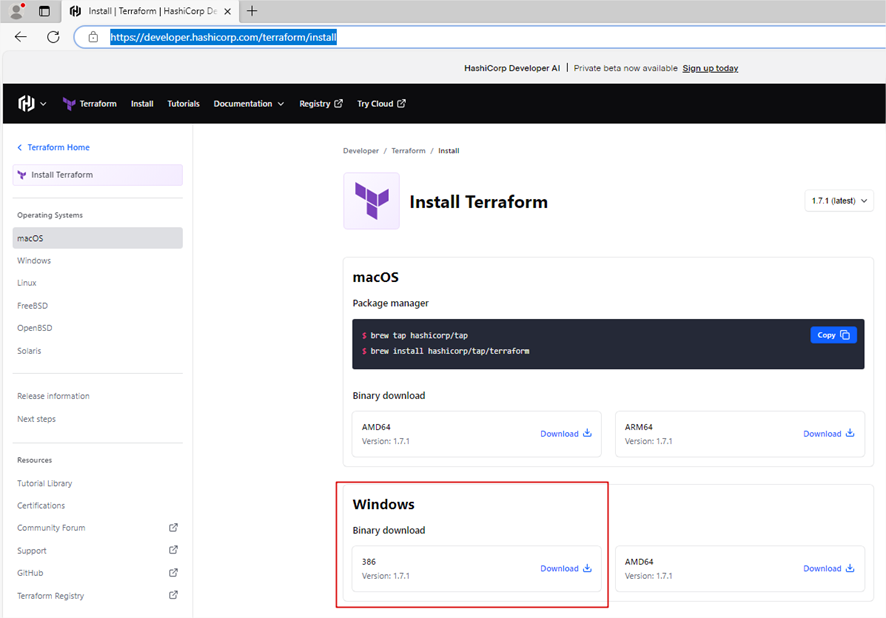The width and height of the screenshot is (886, 618).
Task: Open the Tutorial Library resource
Action: [x=45, y=484]
